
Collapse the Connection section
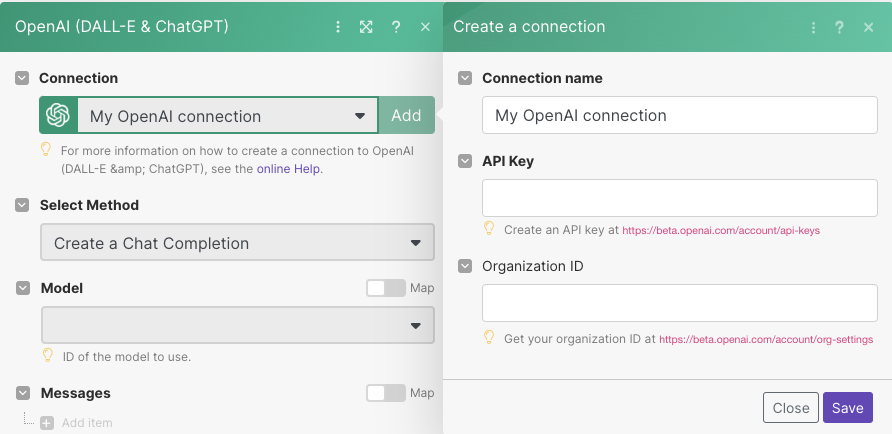click(x=22, y=78)
